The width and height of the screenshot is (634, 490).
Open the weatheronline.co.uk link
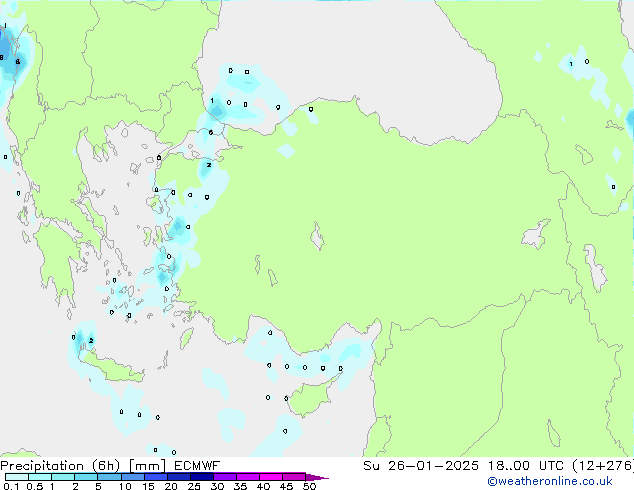pyautogui.click(x=550, y=481)
